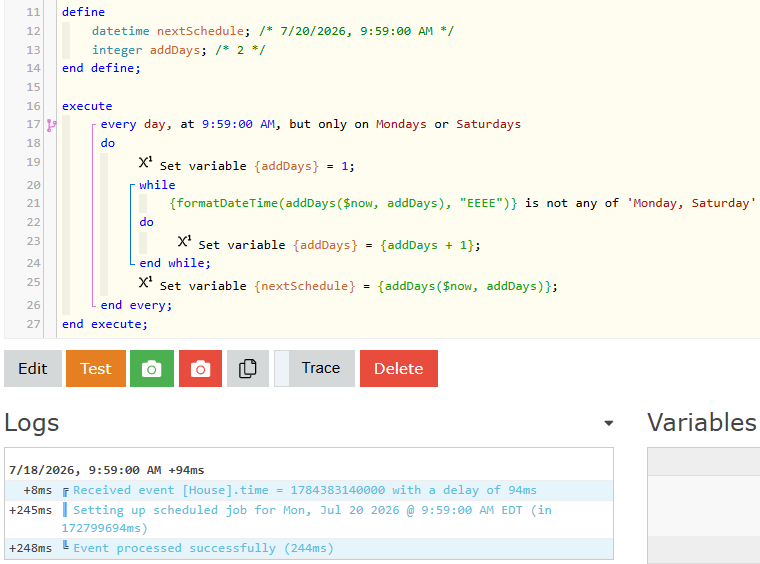
Task: Click the branch icon beside line 17
Action: point(51,125)
